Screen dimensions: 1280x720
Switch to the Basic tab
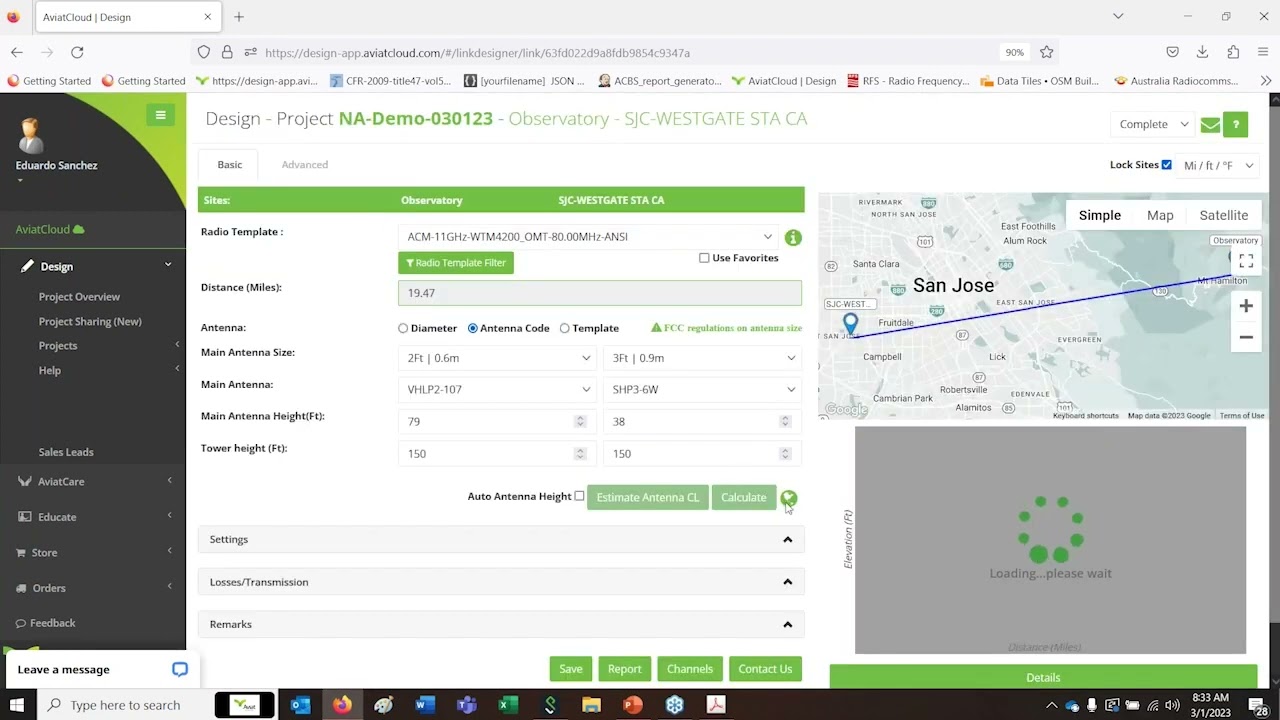pos(229,165)
